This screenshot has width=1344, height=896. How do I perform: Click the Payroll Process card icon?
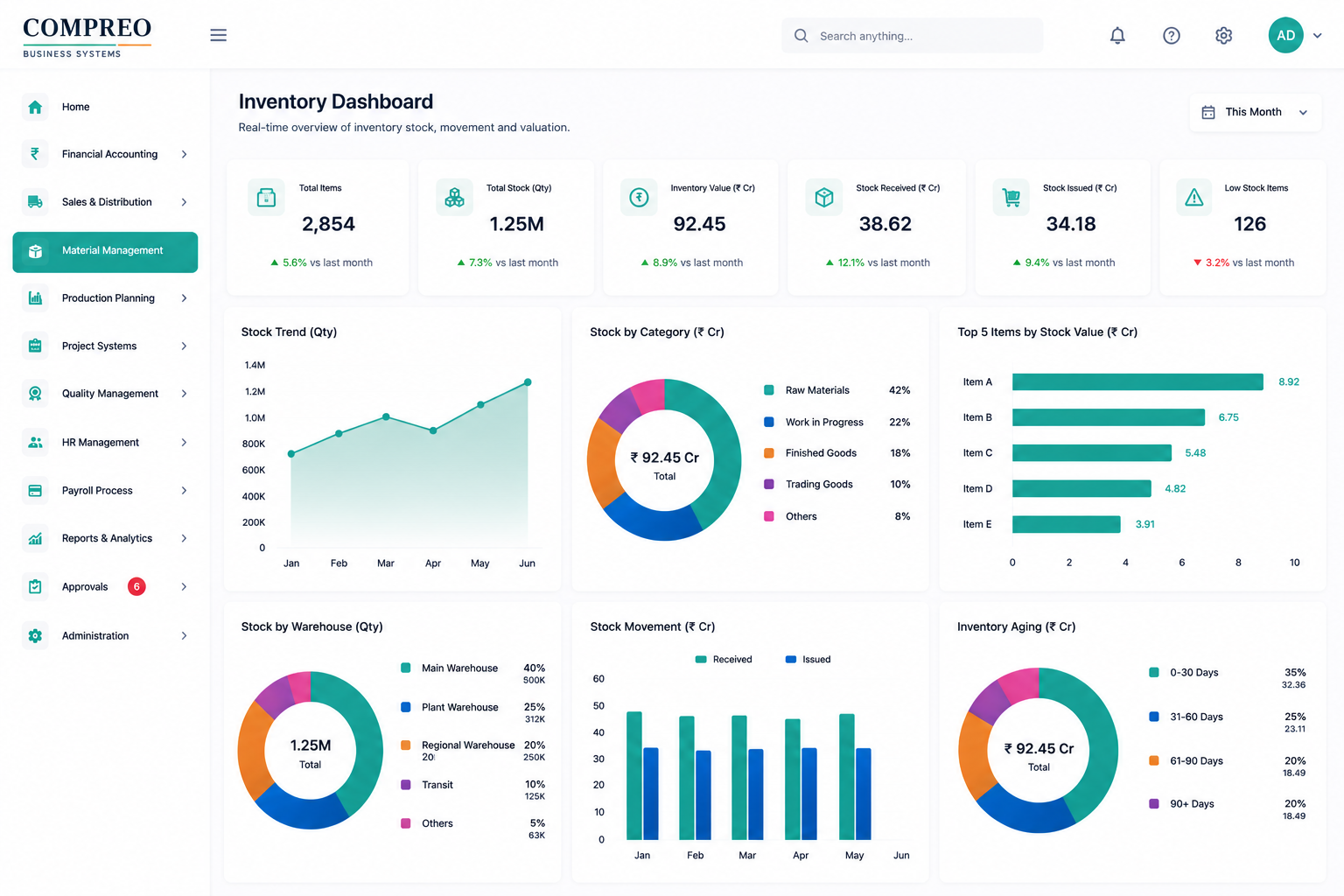(35, 490)
